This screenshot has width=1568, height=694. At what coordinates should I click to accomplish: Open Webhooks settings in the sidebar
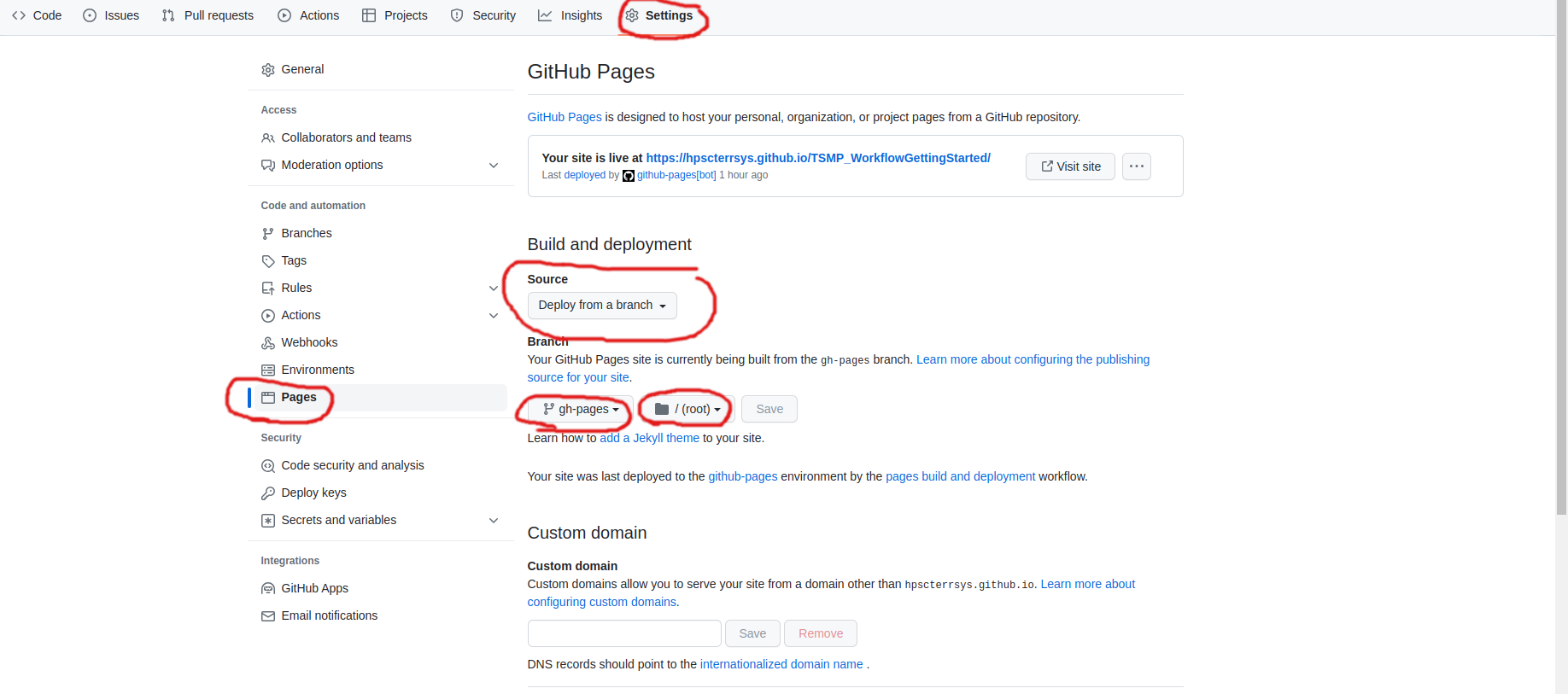tap(382, 343)
